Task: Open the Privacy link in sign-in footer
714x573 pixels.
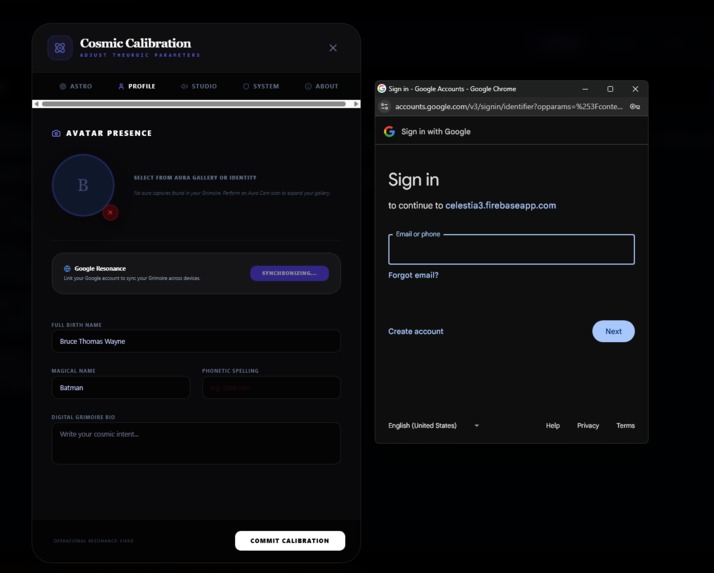Action: coord(588,425)
